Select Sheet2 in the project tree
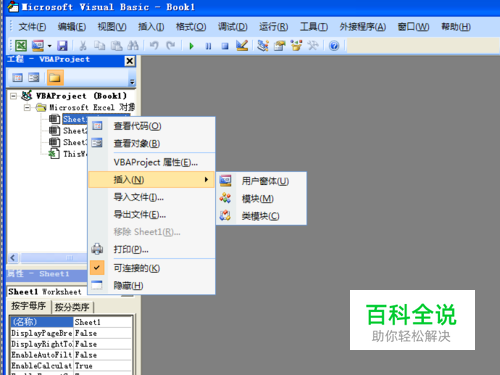 [75, 131]
